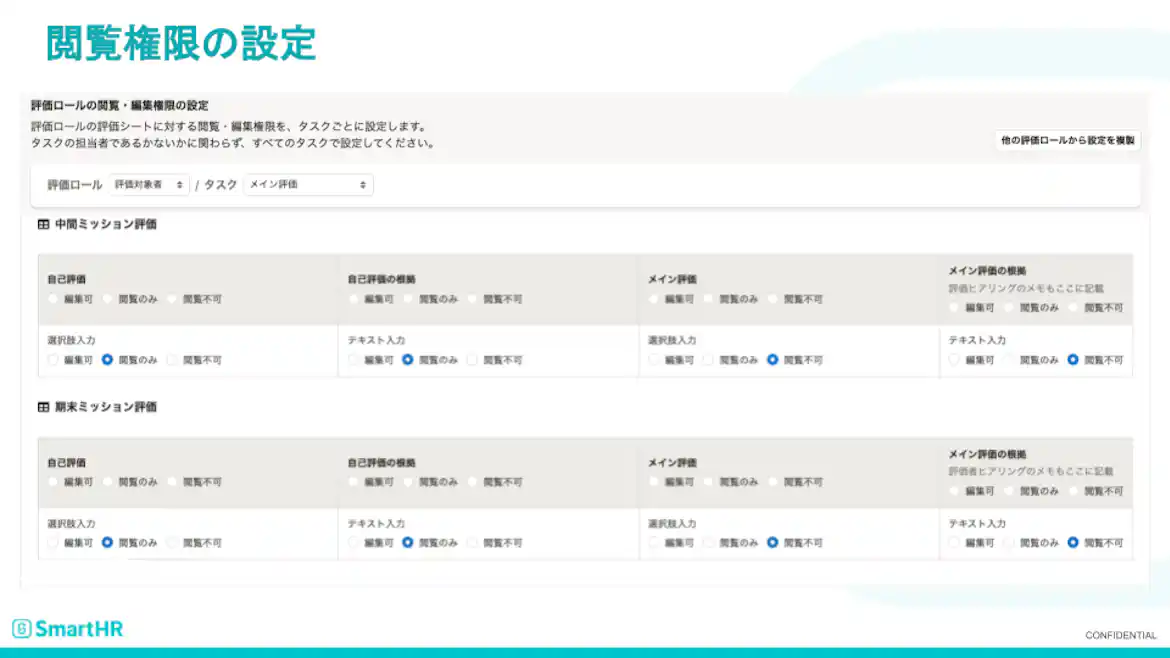Select 編集可 for 自己評価 in 期末ミッション評価
The width and height of the screenshot is (1170, 658).
52,481
